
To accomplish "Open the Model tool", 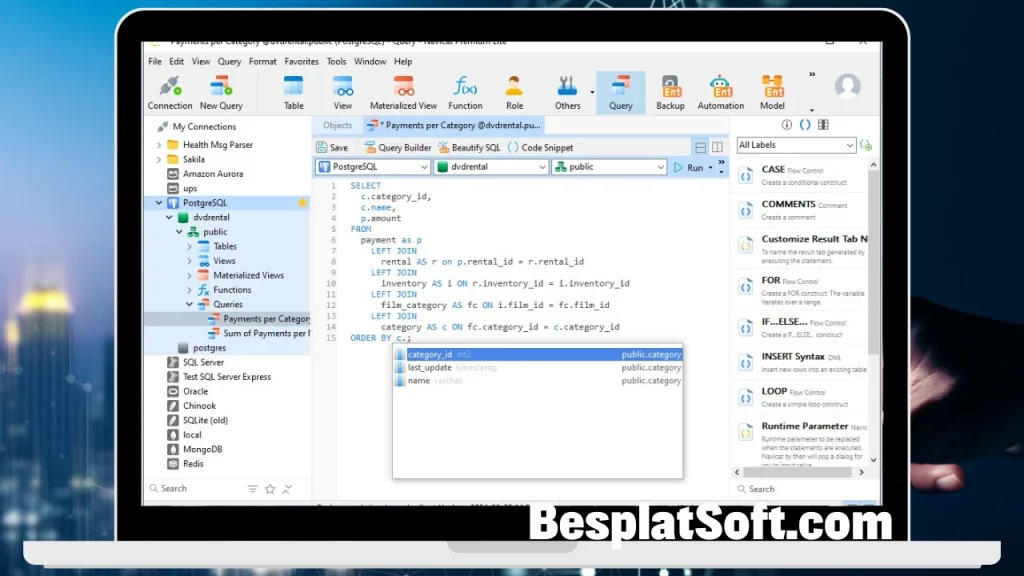I will (772, 91).
